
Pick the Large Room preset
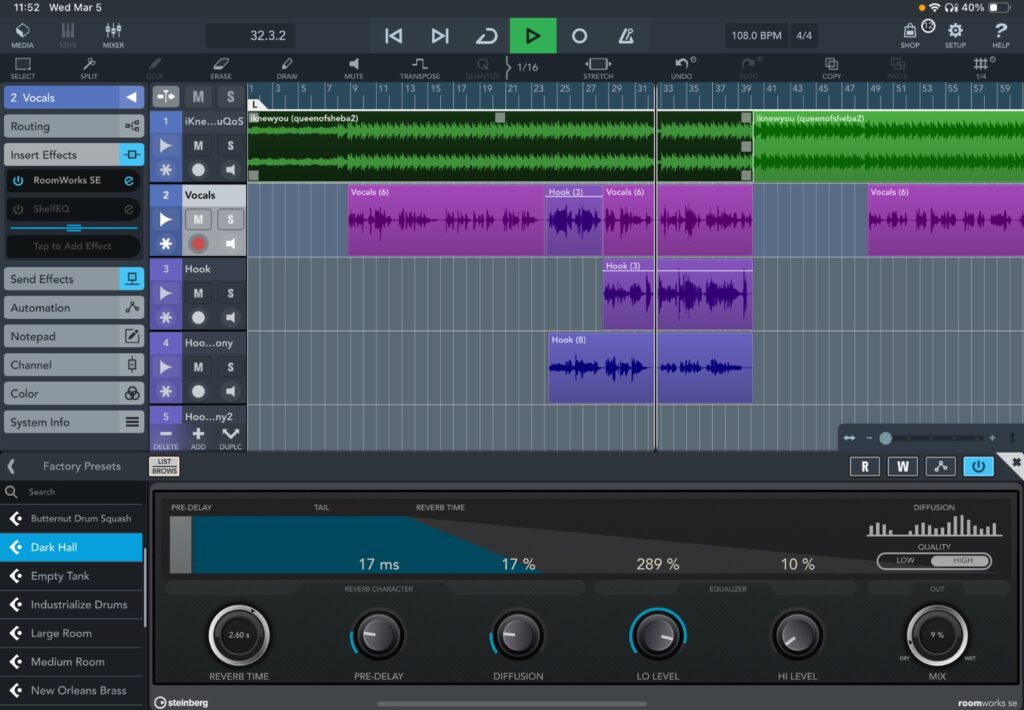[x=72, y=634]
